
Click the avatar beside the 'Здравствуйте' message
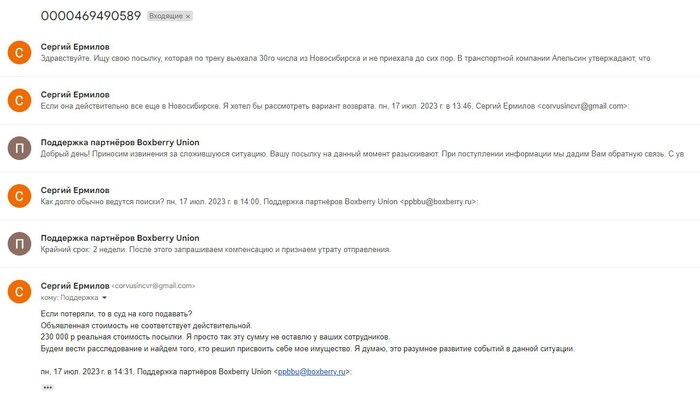(x=18, y=53)
